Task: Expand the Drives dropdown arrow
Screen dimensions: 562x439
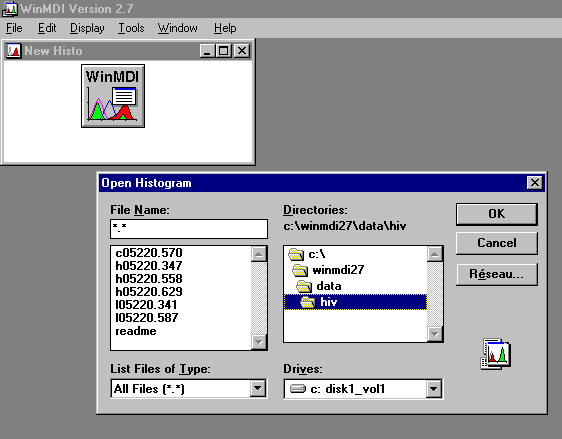Action: coord(433,388)
